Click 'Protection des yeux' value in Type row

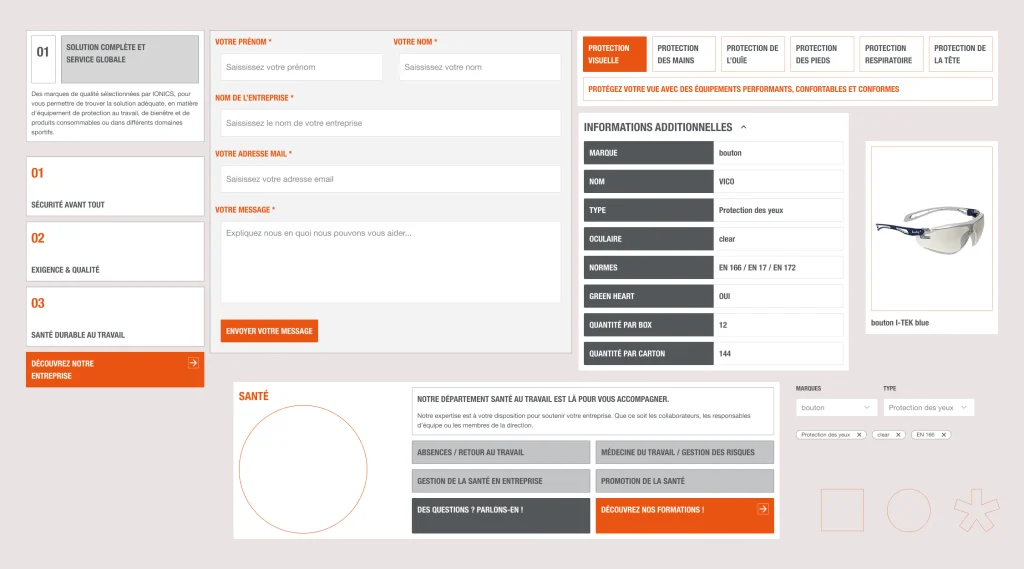[x=751, y=210]
